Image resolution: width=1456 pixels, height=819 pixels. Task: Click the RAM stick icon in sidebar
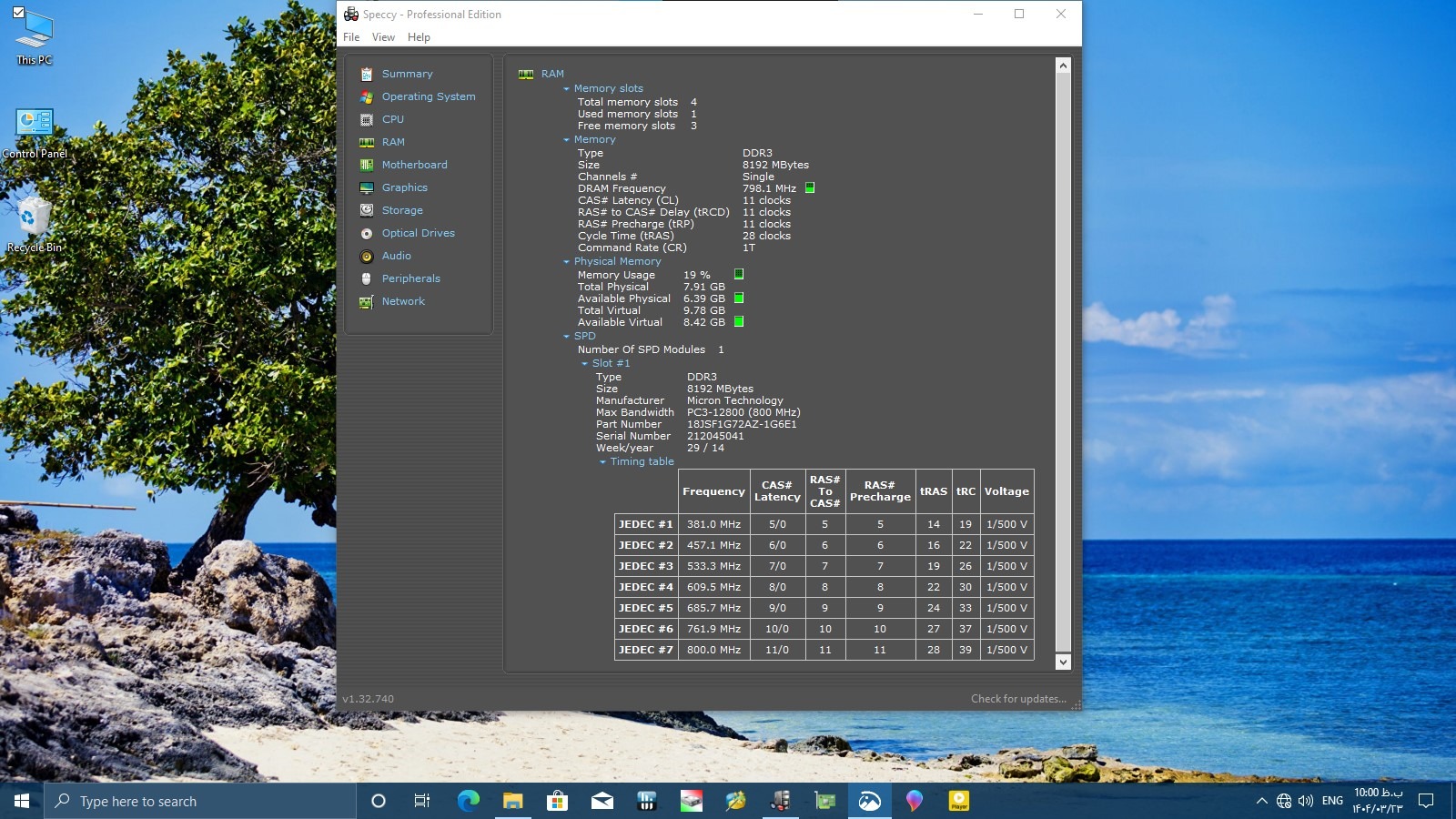coord(367,142)
